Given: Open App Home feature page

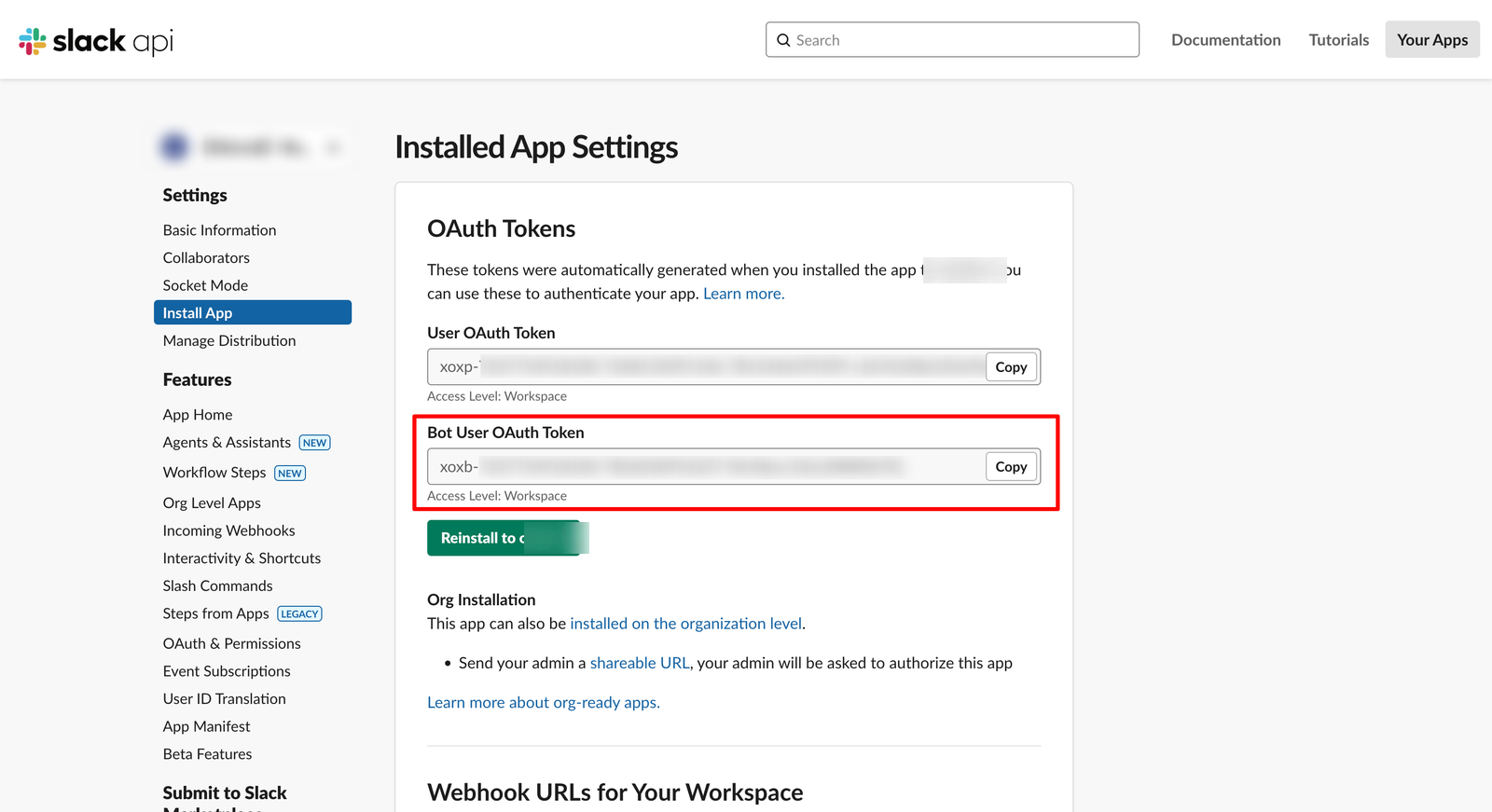Looking at the screenshot, I should coord(198,415).
